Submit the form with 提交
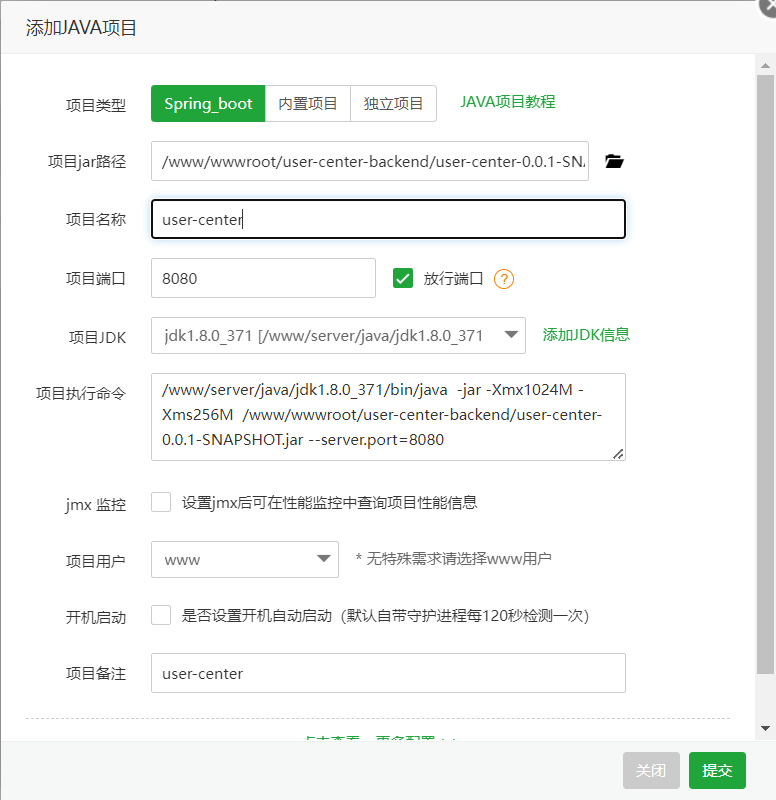 pos(717,770)
